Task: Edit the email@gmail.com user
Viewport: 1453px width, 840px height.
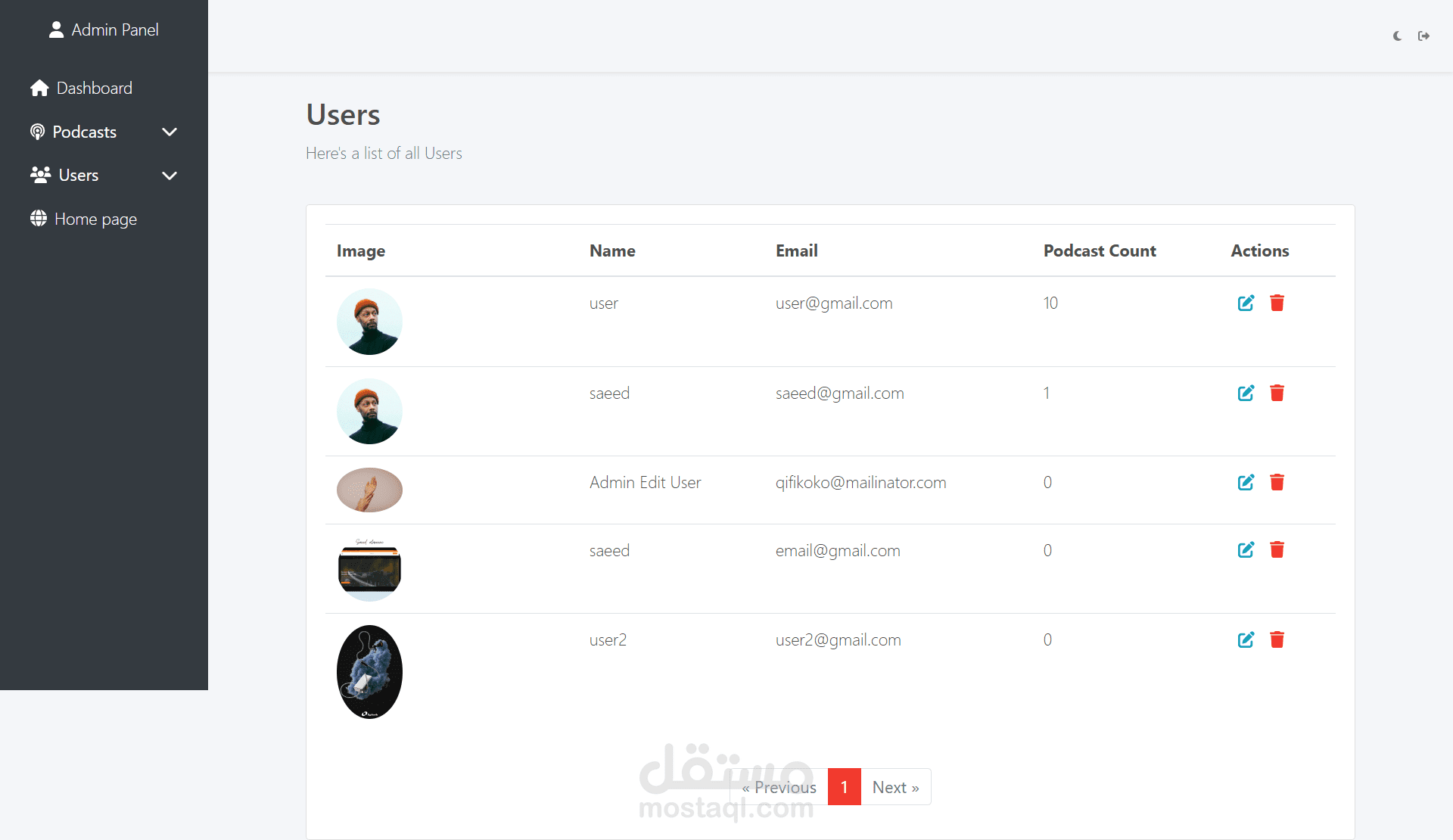Action: pyautogui.click(x=1246, y=549)
